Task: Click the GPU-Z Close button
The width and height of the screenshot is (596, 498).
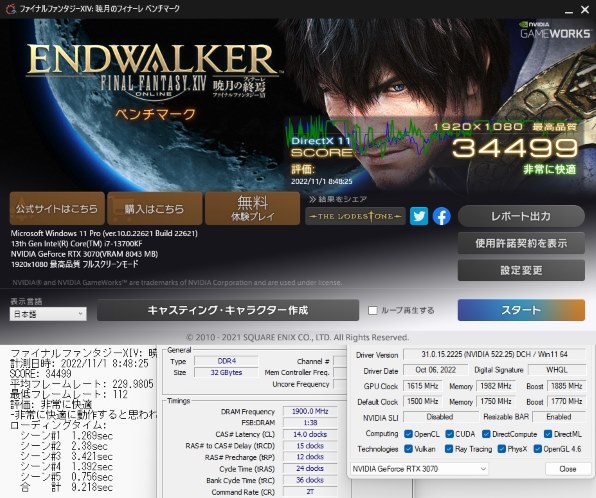Action: pos(567,469)
